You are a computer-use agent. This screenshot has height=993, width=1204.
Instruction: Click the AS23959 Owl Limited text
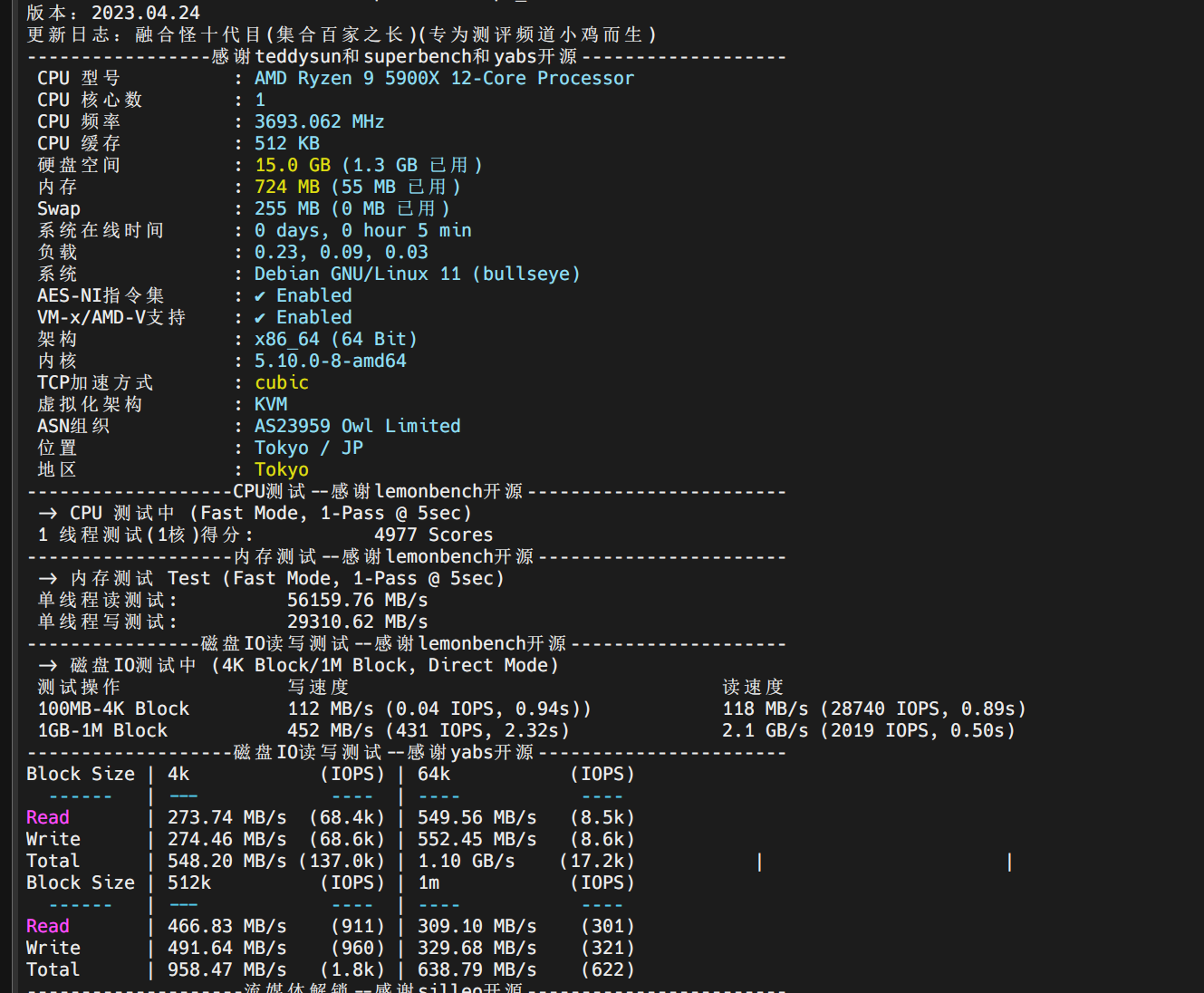point(357,426)
